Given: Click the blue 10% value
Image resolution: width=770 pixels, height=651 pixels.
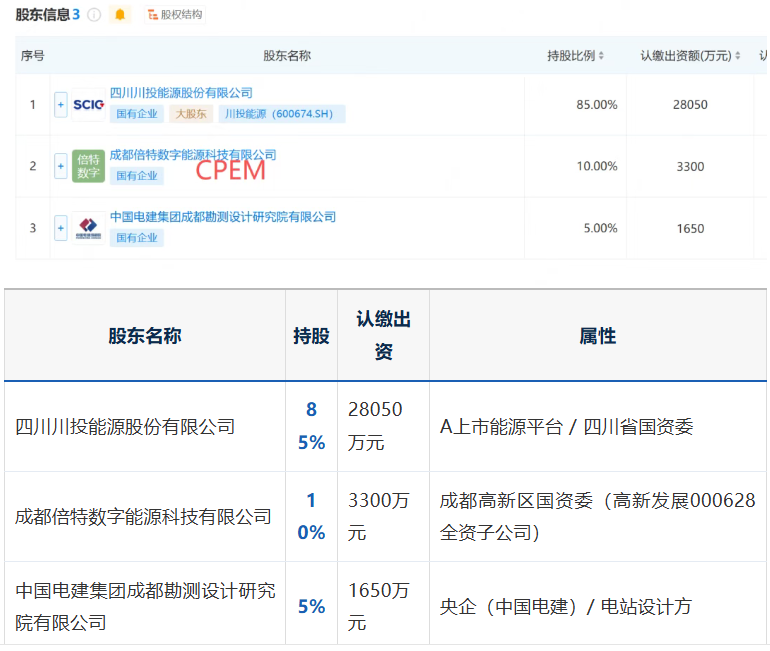Looking at the screenshot, I should (311, 516).
